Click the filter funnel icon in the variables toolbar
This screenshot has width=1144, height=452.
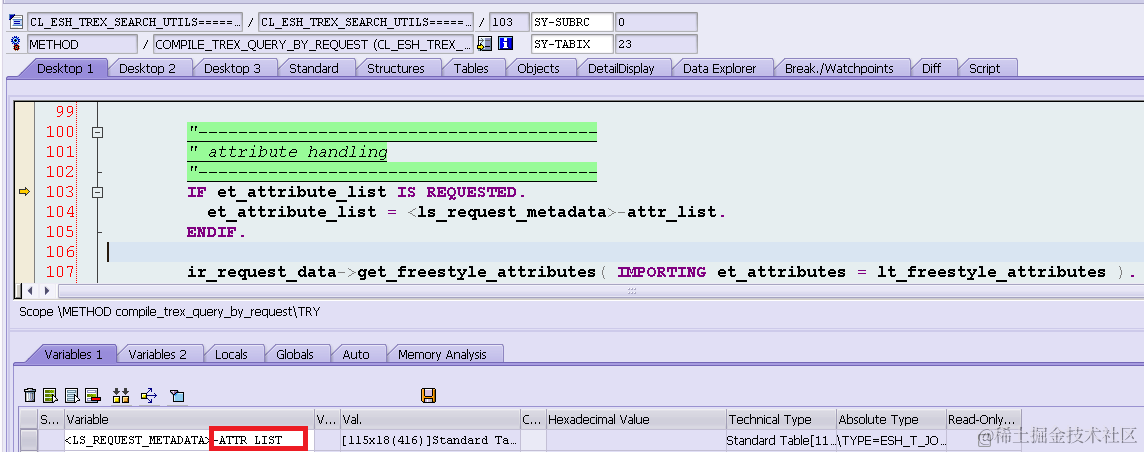tap(177, 396)
